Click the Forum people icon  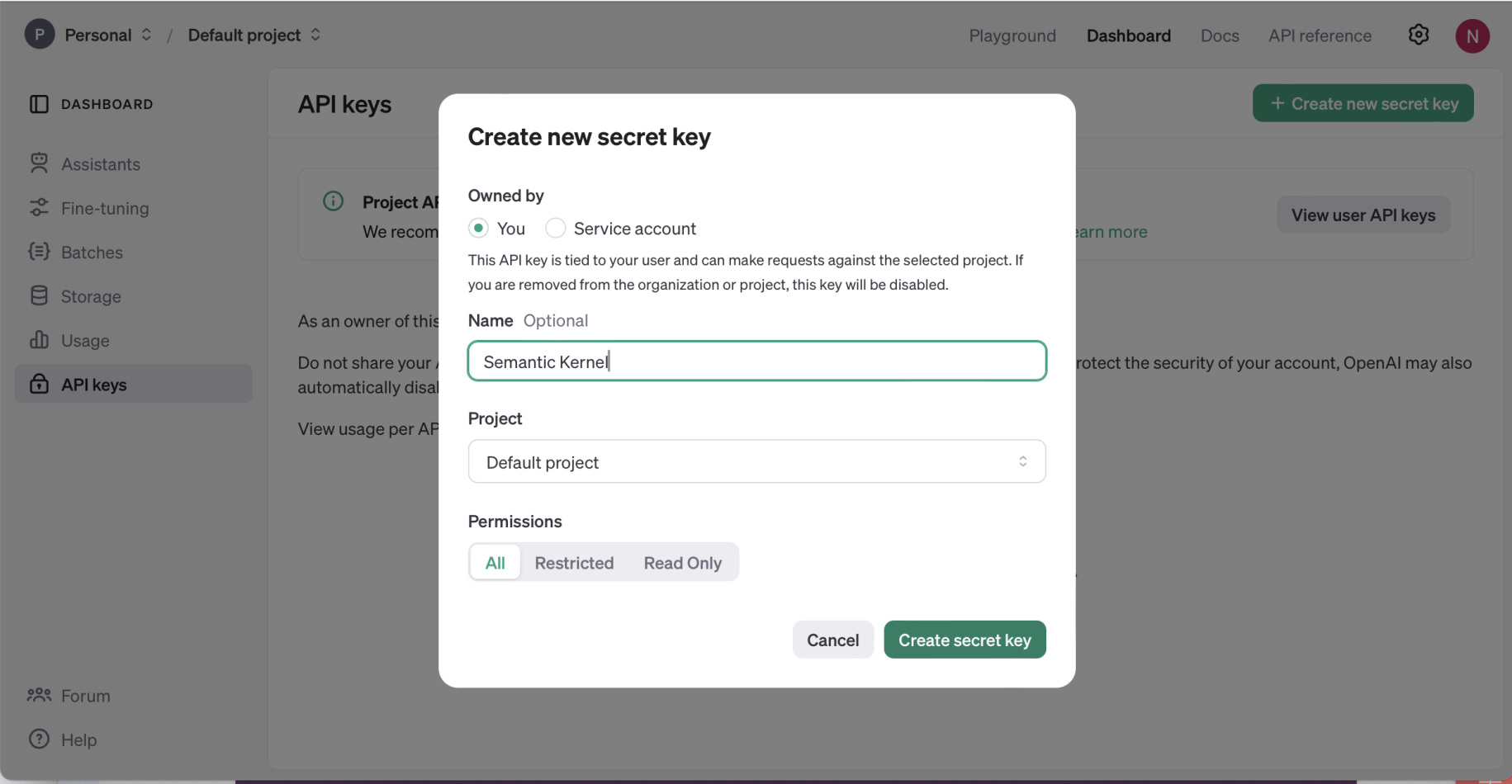point(39,695)
